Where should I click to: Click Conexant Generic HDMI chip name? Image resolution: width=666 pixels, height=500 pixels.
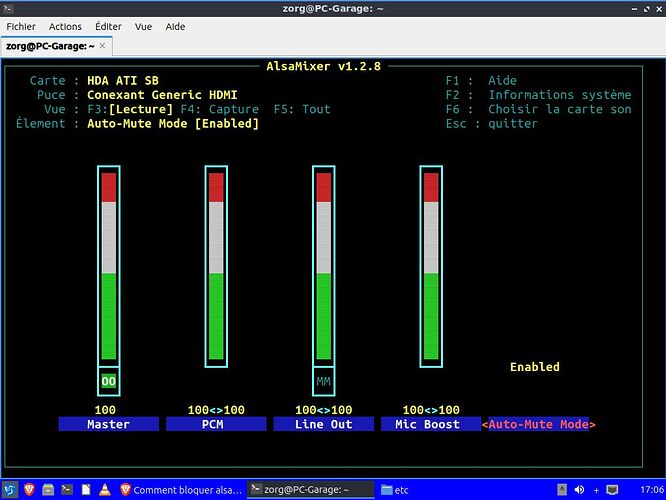[x=162, y=95]
